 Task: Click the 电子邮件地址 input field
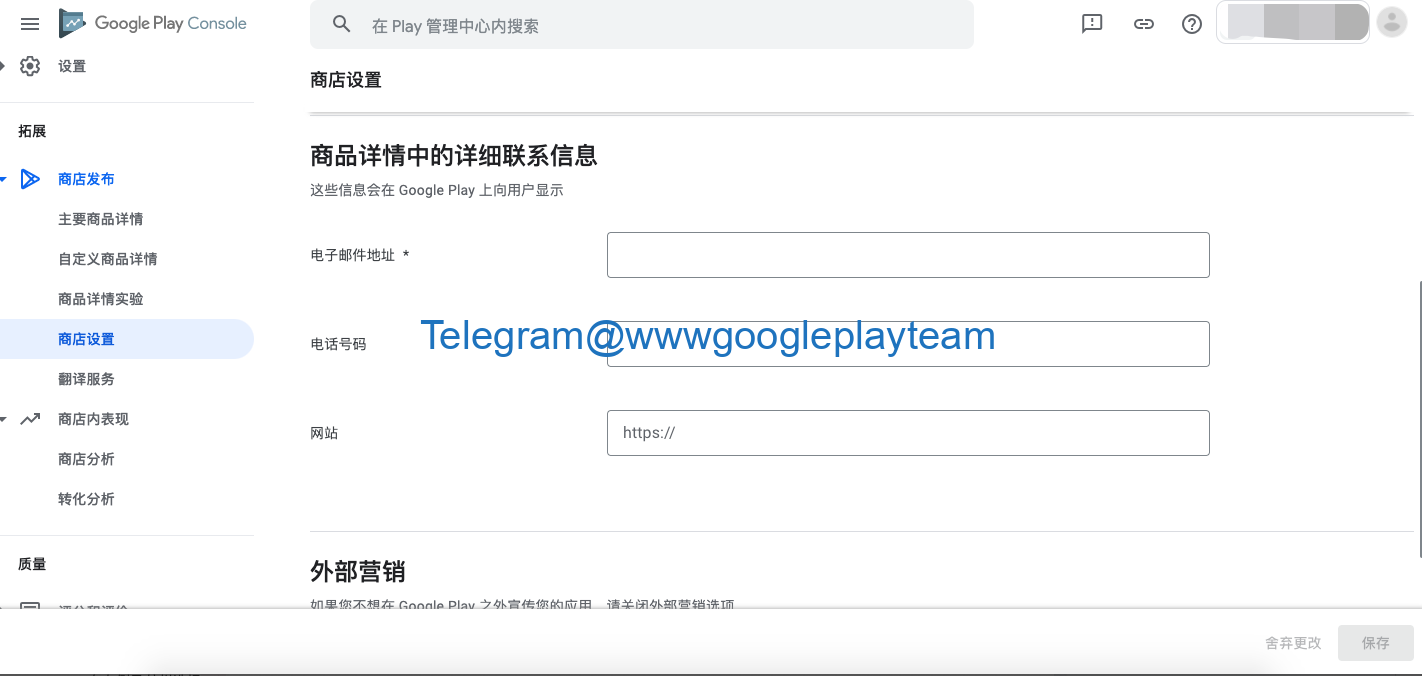(908, 255)
